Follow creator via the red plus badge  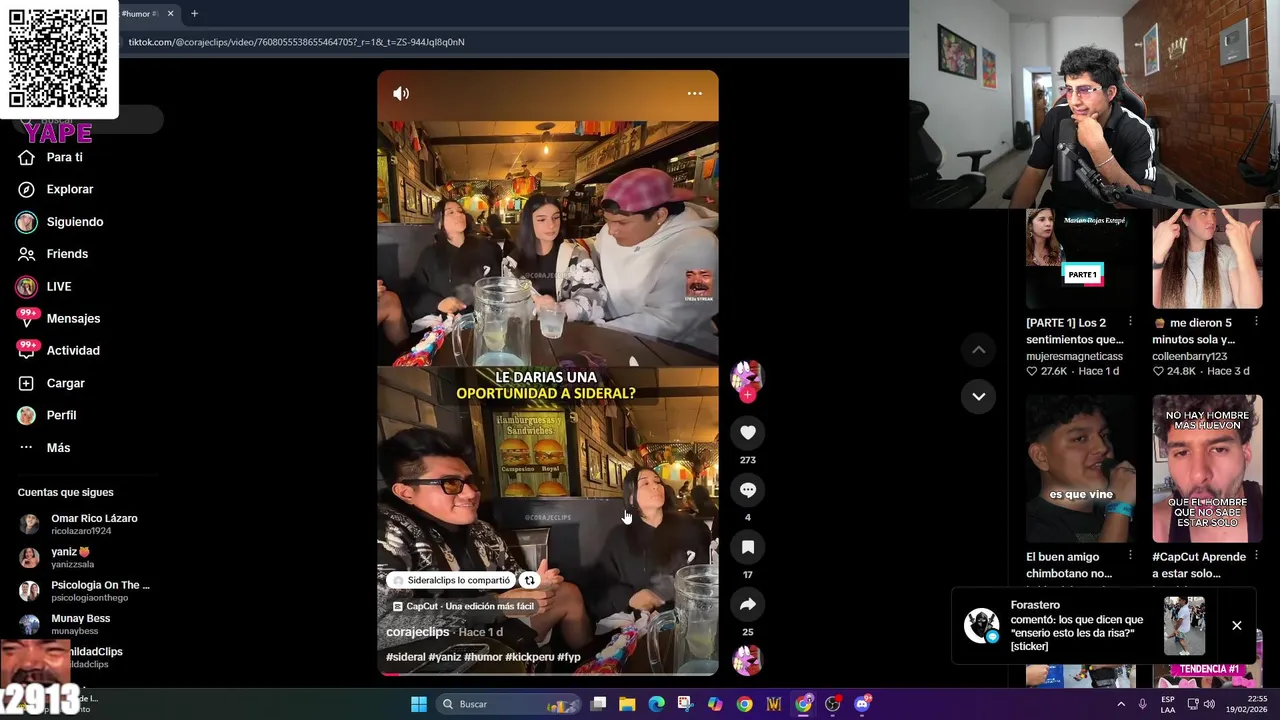(747, 394)
